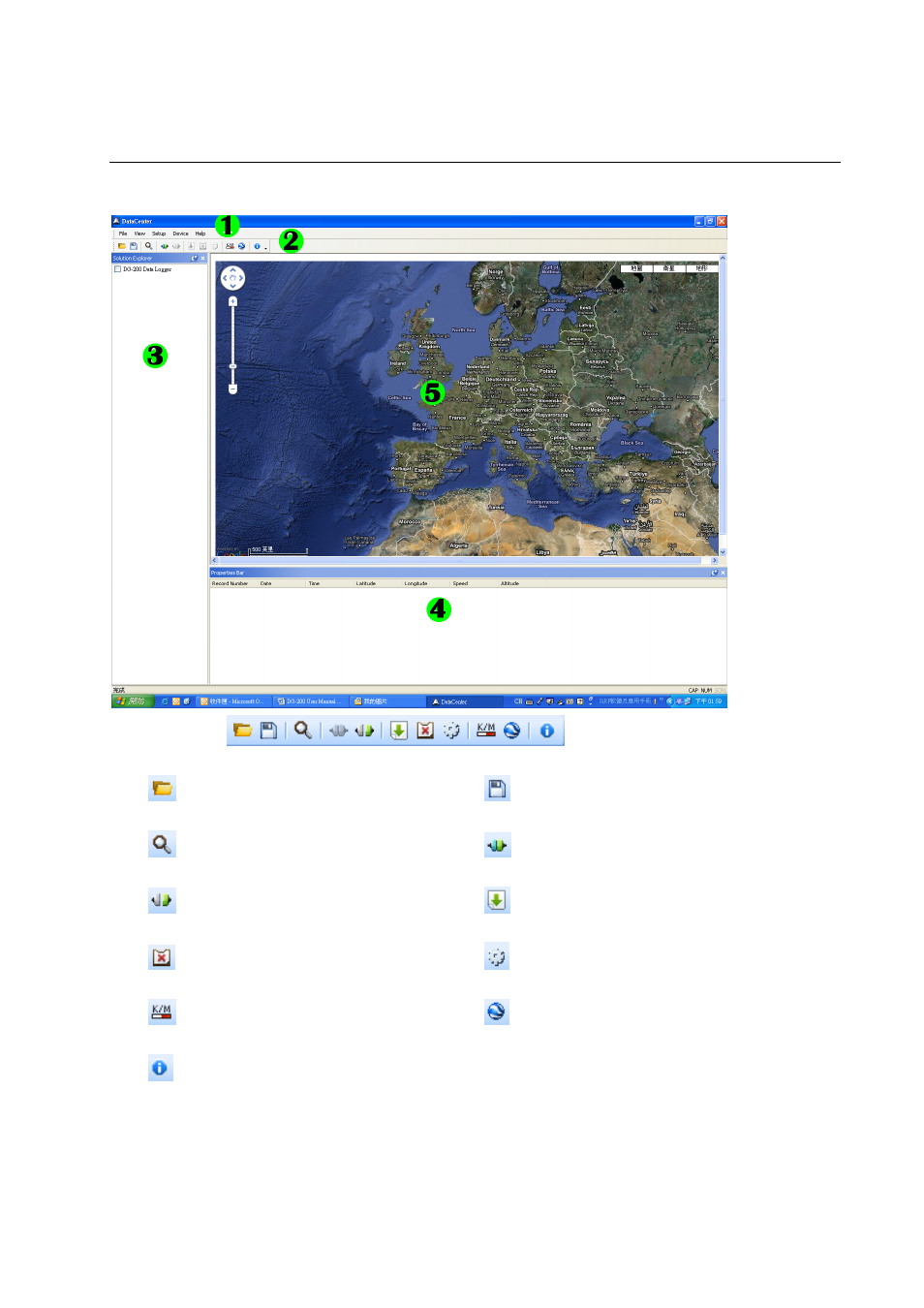Switch the map to 地形 view
This screenshot has height=1308, width=924.
point(702,268)
